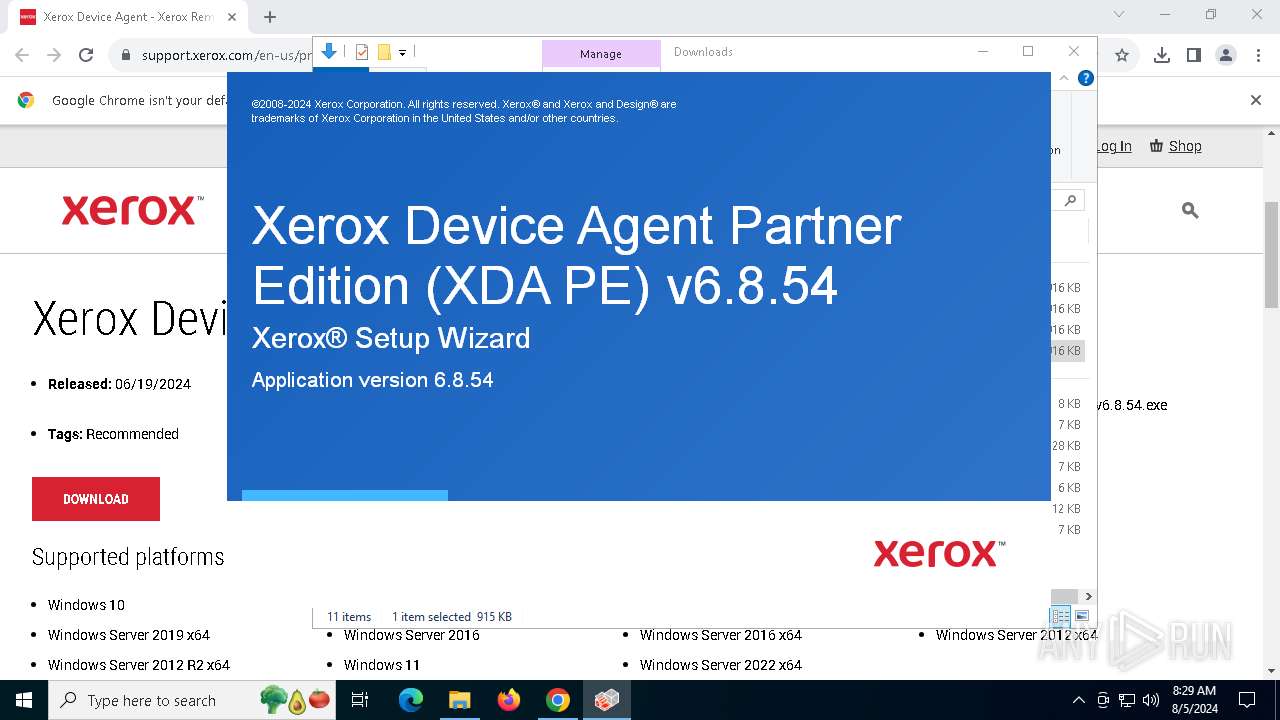This screenshot has height=720, width=1280.
Task: Select the Manage tab in File Explorer
Action: 601,54
